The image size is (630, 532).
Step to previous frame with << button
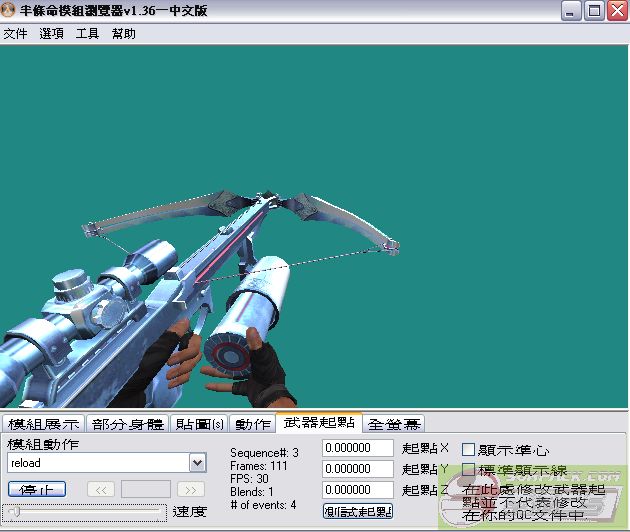100,489
